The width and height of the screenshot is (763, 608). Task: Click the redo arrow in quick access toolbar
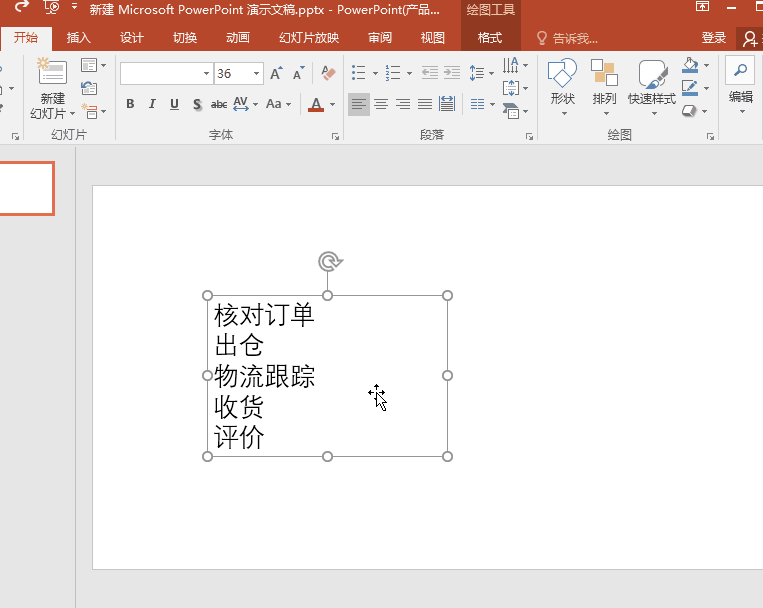[21, 7]
